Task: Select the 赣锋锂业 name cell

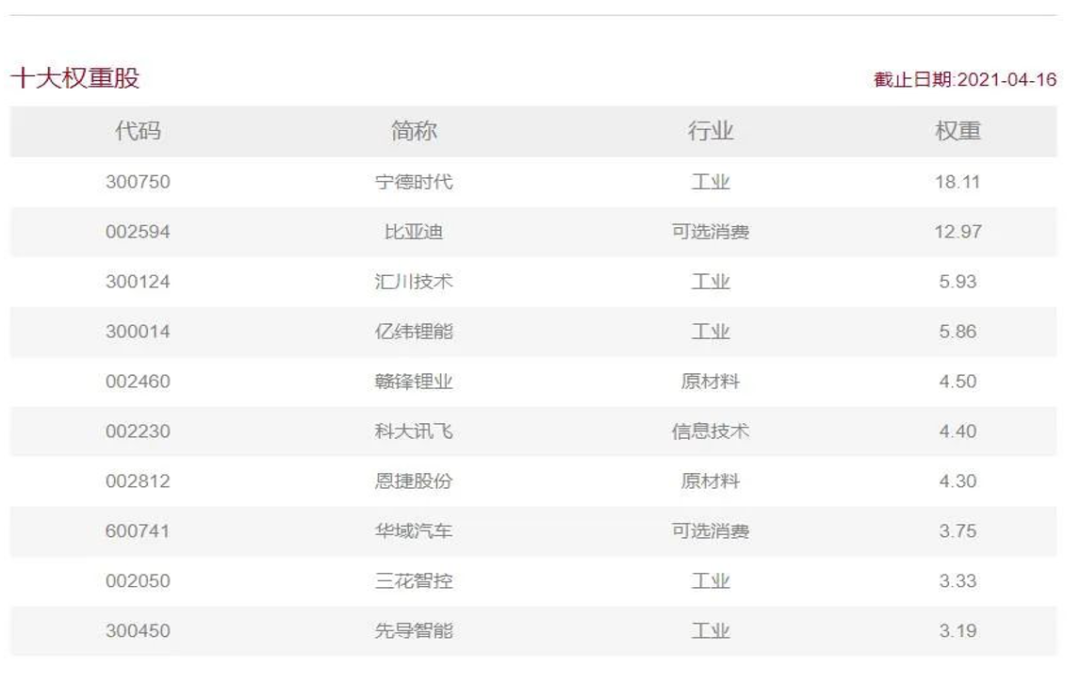Action: [x=414, y=382]
